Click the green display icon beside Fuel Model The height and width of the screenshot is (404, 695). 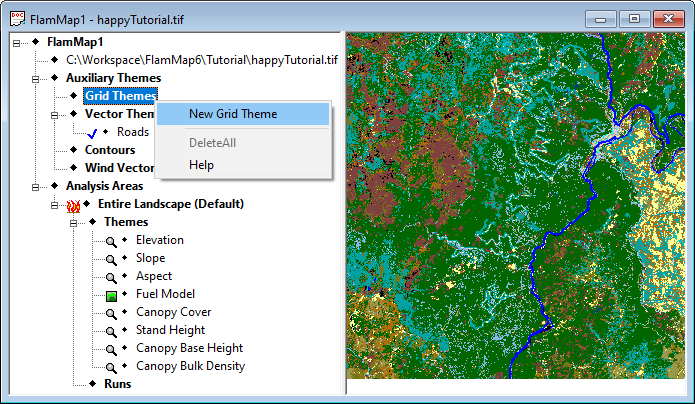pyautogui.click(x=111, y=296)
